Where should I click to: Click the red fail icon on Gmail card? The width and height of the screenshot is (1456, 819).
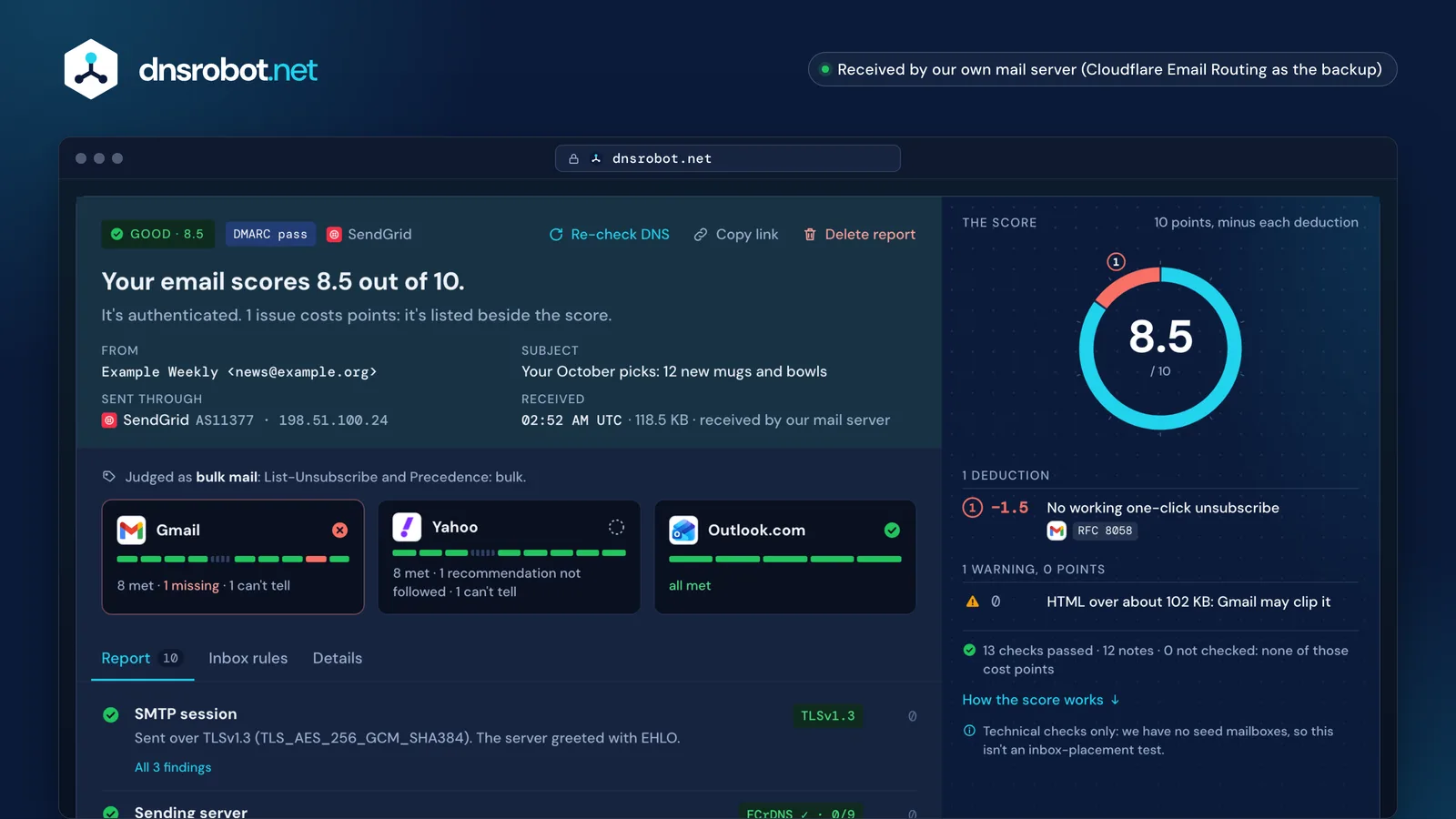point(339,531)
